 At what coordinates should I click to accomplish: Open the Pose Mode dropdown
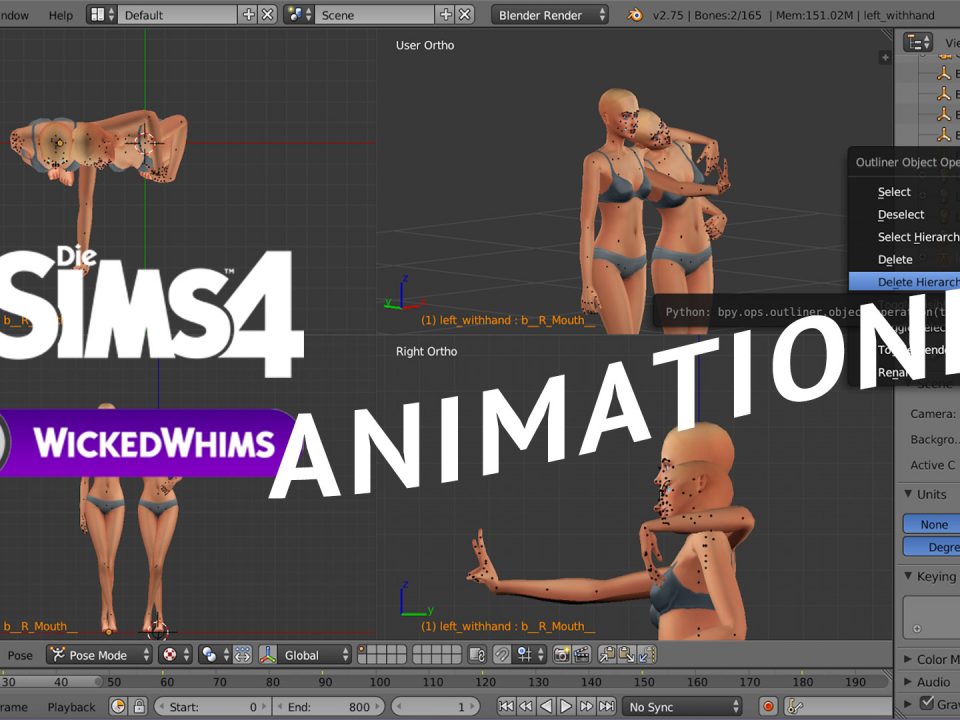[99, 655]
